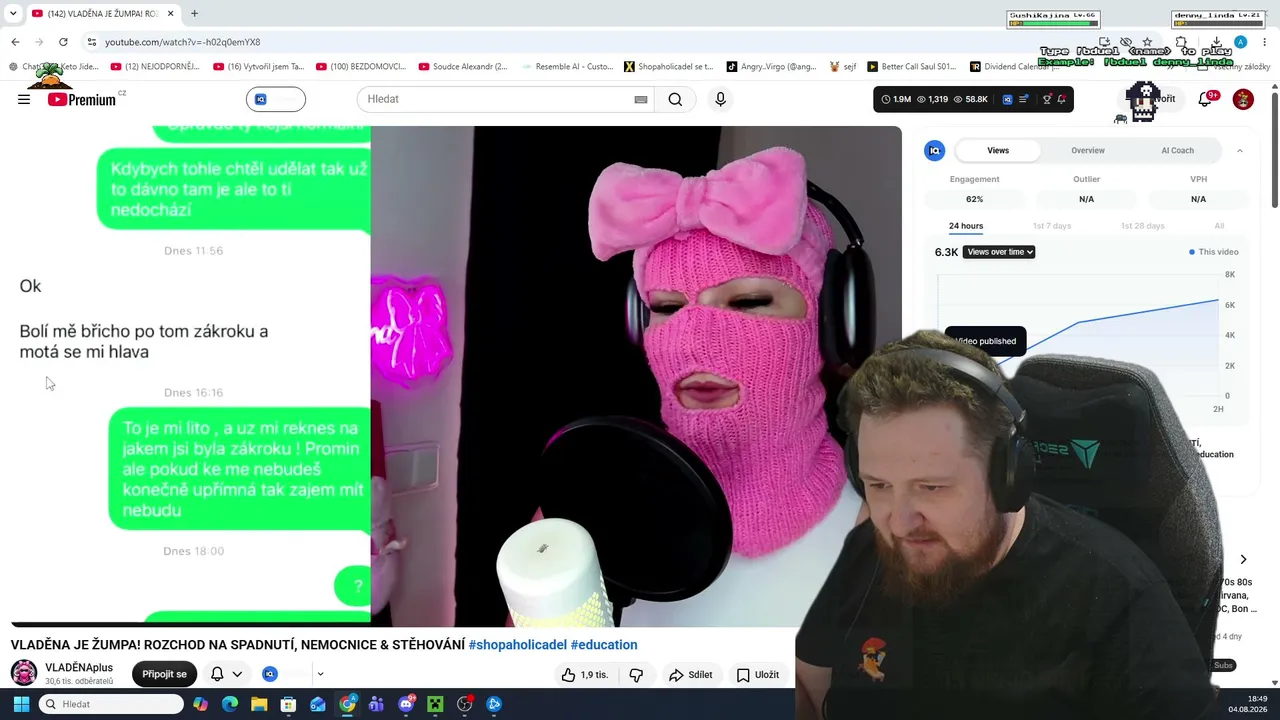Open File Explorer from the taskbar

click(x=259, y=704)
